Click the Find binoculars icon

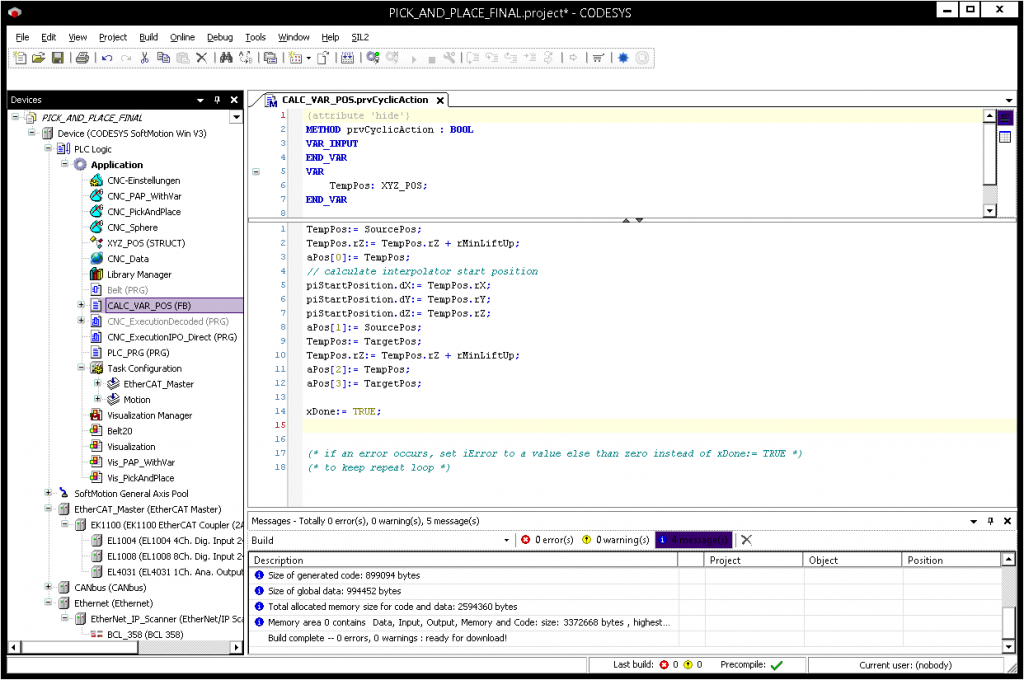226,58
